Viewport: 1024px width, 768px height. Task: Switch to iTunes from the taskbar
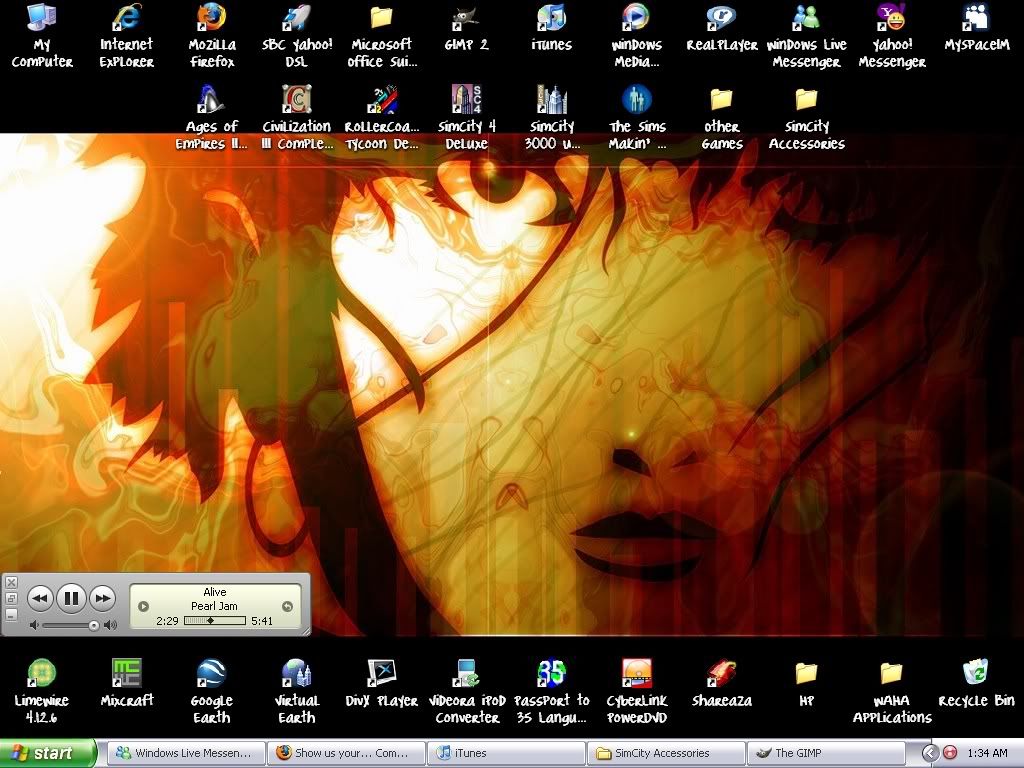[506, 753]
